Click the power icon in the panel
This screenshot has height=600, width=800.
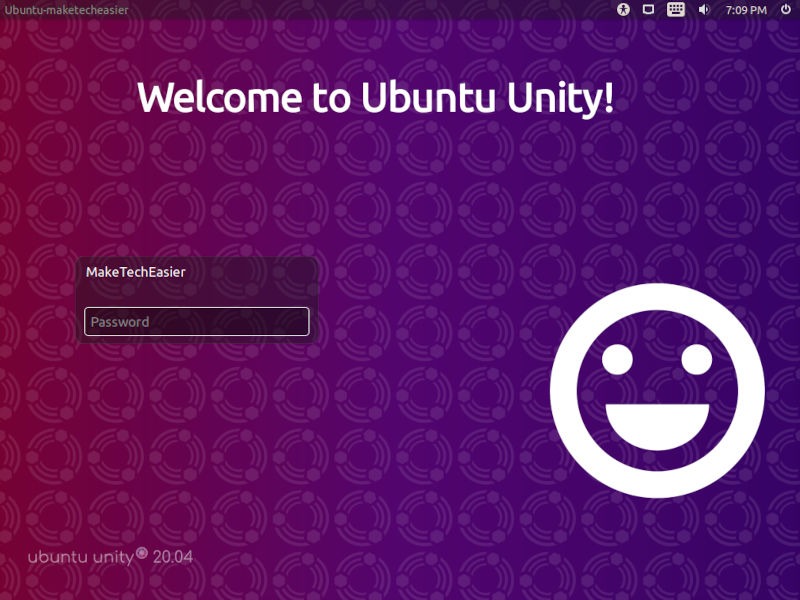click(x=787, y=11)
